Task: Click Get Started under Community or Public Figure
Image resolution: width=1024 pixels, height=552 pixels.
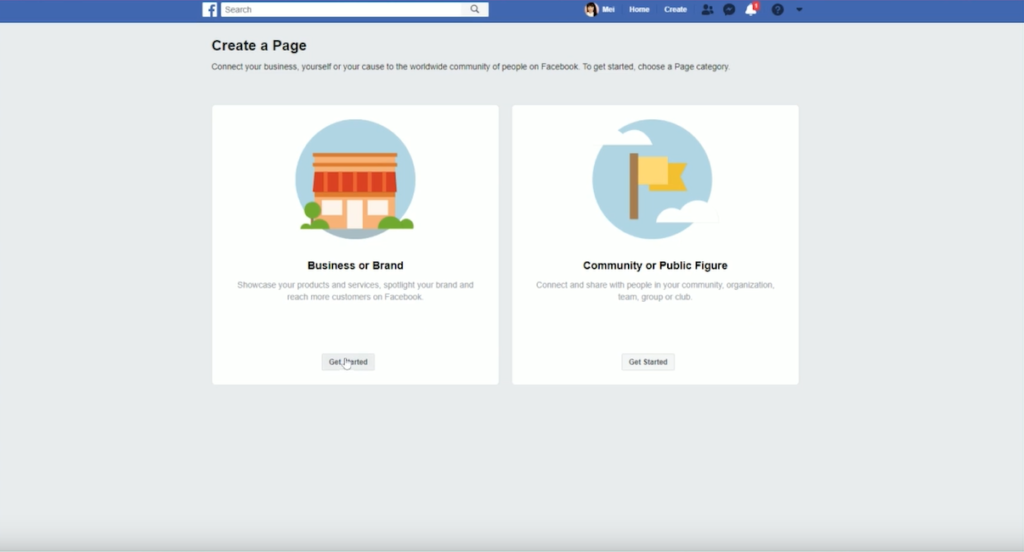Action: [648, 362]
